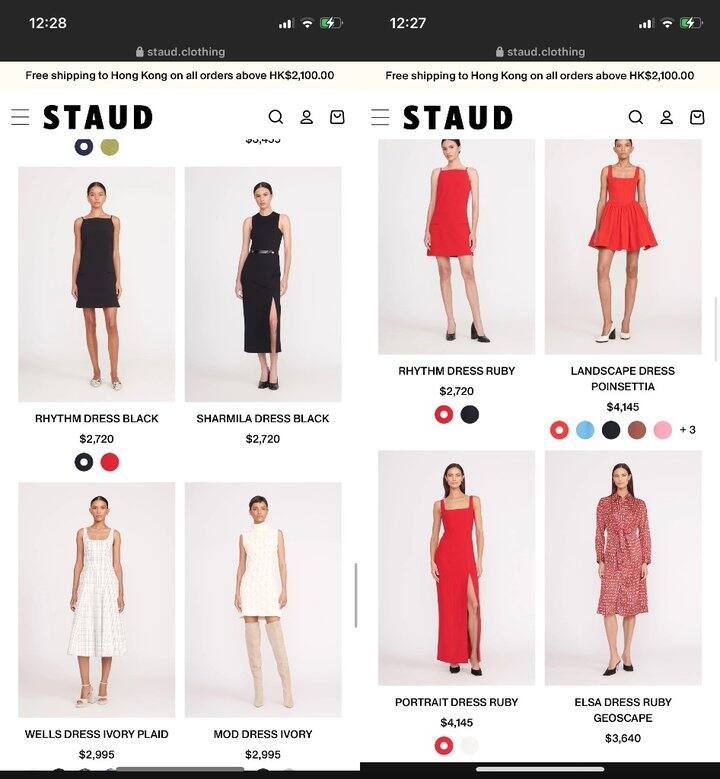The width and height of the screenshot is (720, 779).
Task: Open Elsa Dress Ruby Geoscape link
Action: [x=623, y=710]
